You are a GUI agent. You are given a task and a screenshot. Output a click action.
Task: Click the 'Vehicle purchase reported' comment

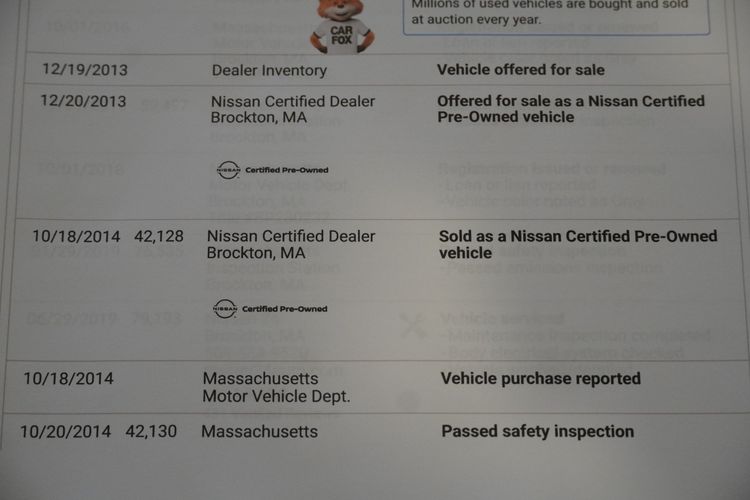coord(541,378)
